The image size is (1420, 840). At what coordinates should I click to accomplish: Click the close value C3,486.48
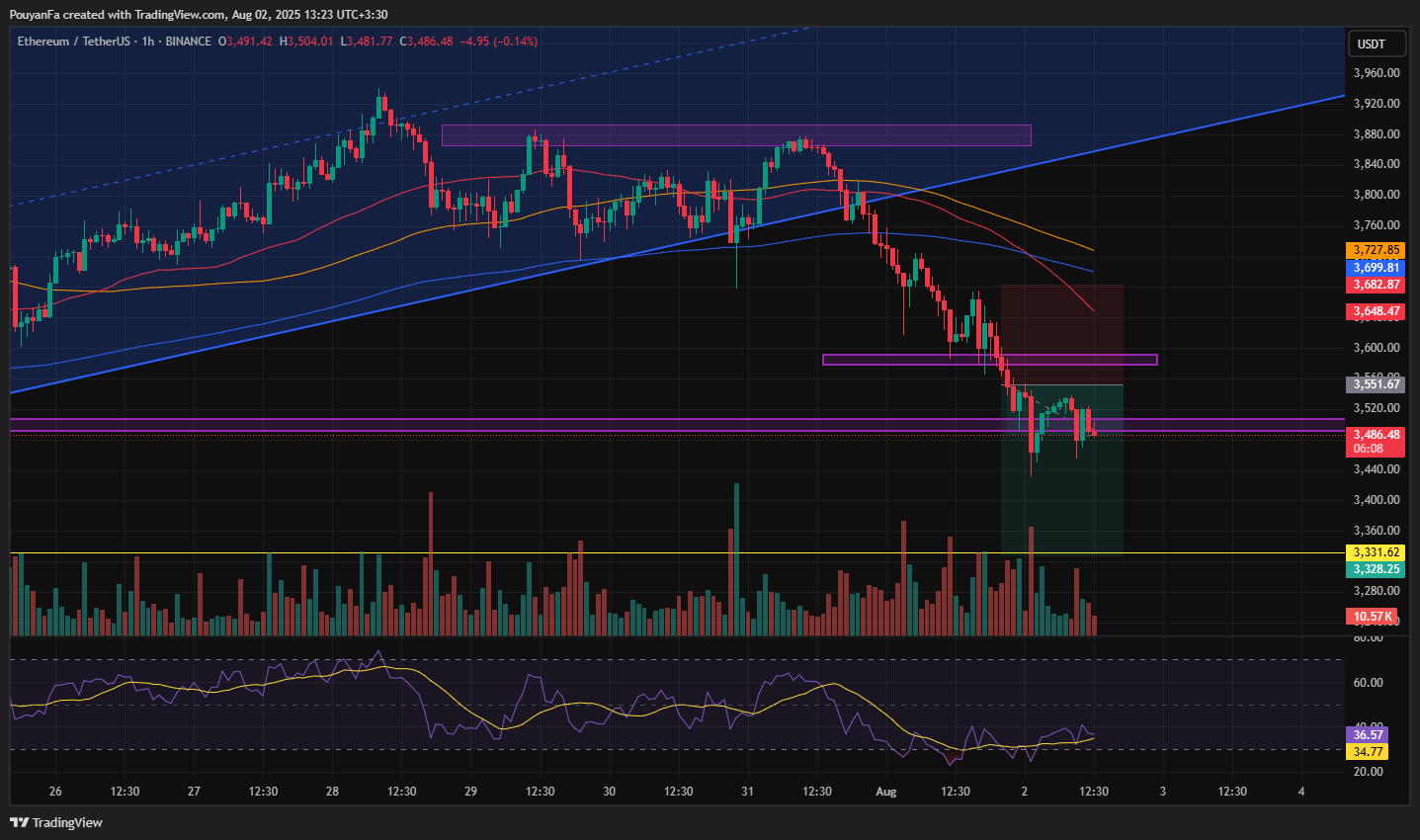pyautogui.click(x=426, y=42)
